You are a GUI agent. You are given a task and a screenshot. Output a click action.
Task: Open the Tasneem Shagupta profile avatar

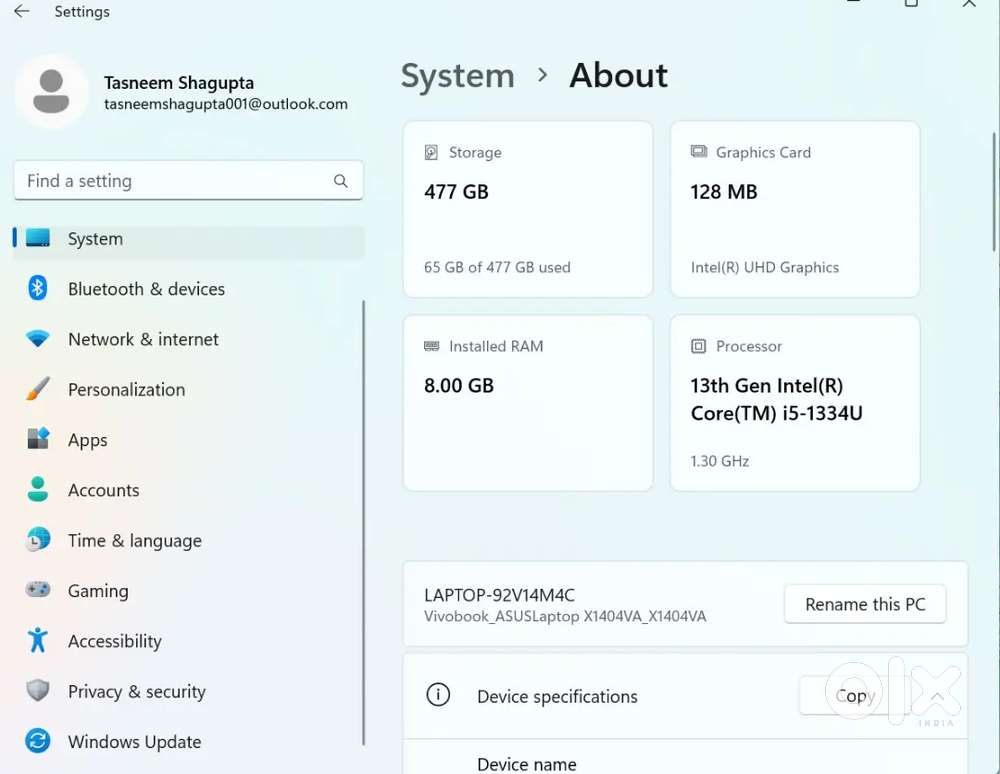pyautogui.click(x=51, y=92)
